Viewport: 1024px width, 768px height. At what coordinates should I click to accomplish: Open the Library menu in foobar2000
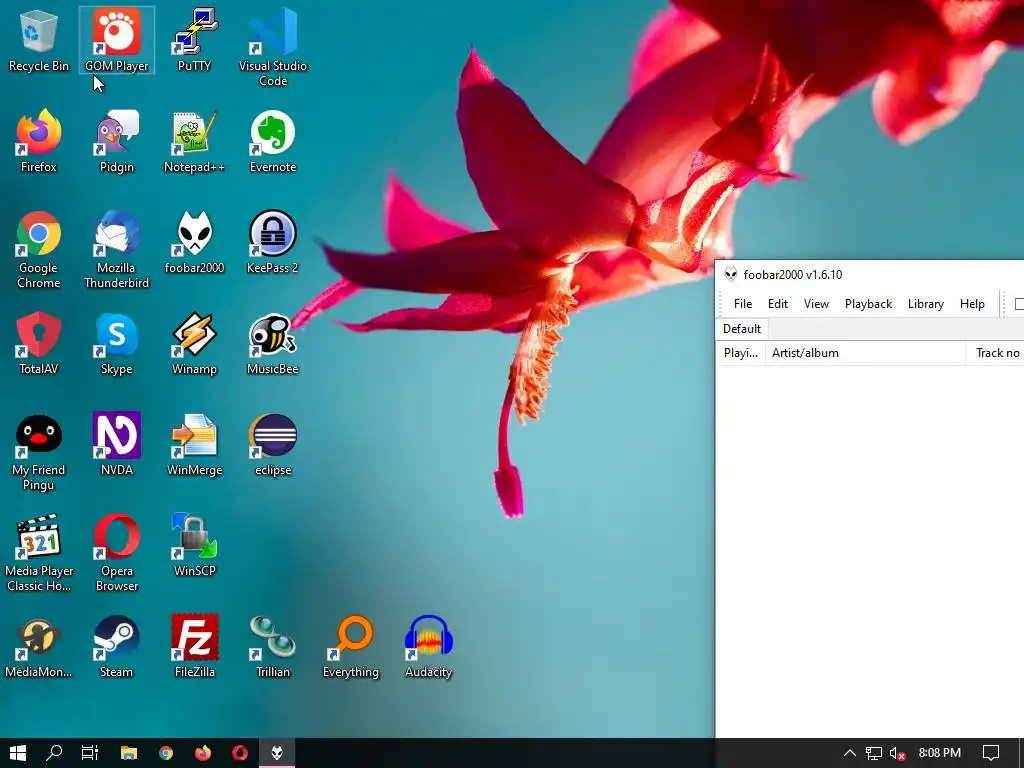[x=925, y=304]
